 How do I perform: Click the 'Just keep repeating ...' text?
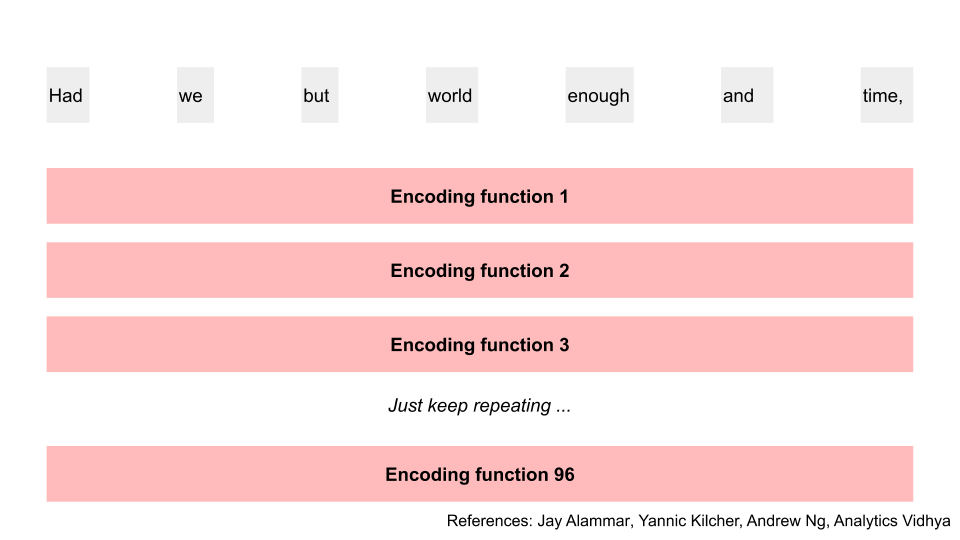[x=479, y=406]
